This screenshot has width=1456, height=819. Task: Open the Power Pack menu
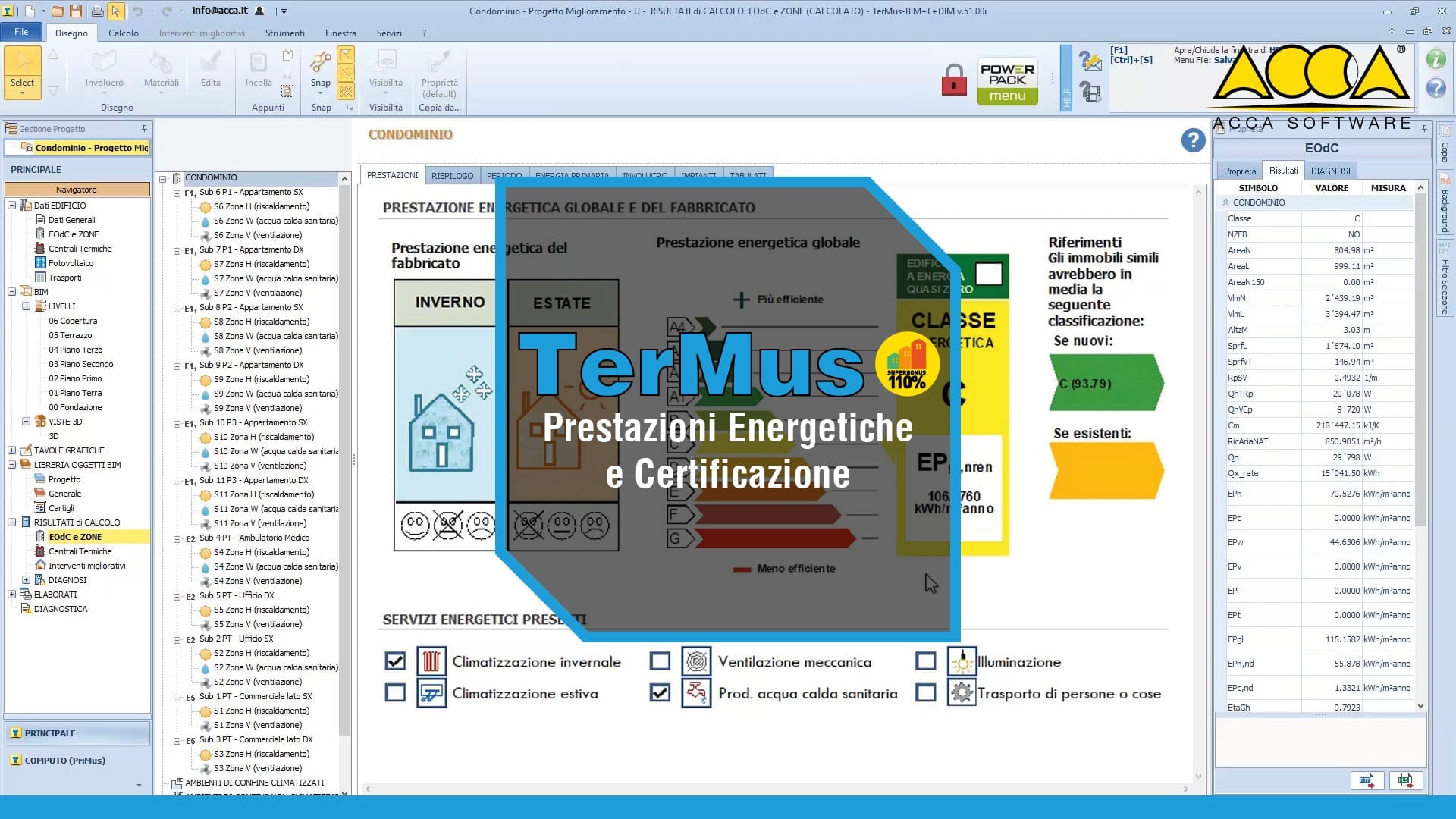pos(1007,82)
